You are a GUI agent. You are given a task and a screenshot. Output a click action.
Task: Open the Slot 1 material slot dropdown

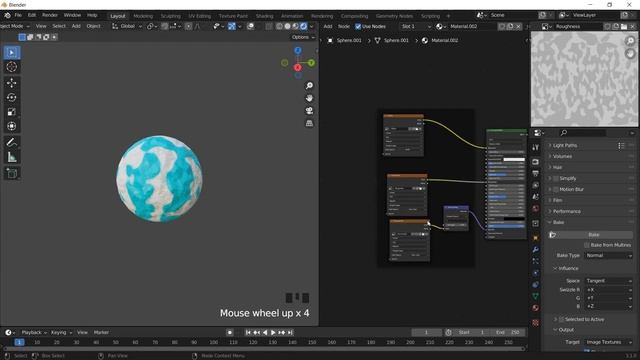[x=415, y=27]
